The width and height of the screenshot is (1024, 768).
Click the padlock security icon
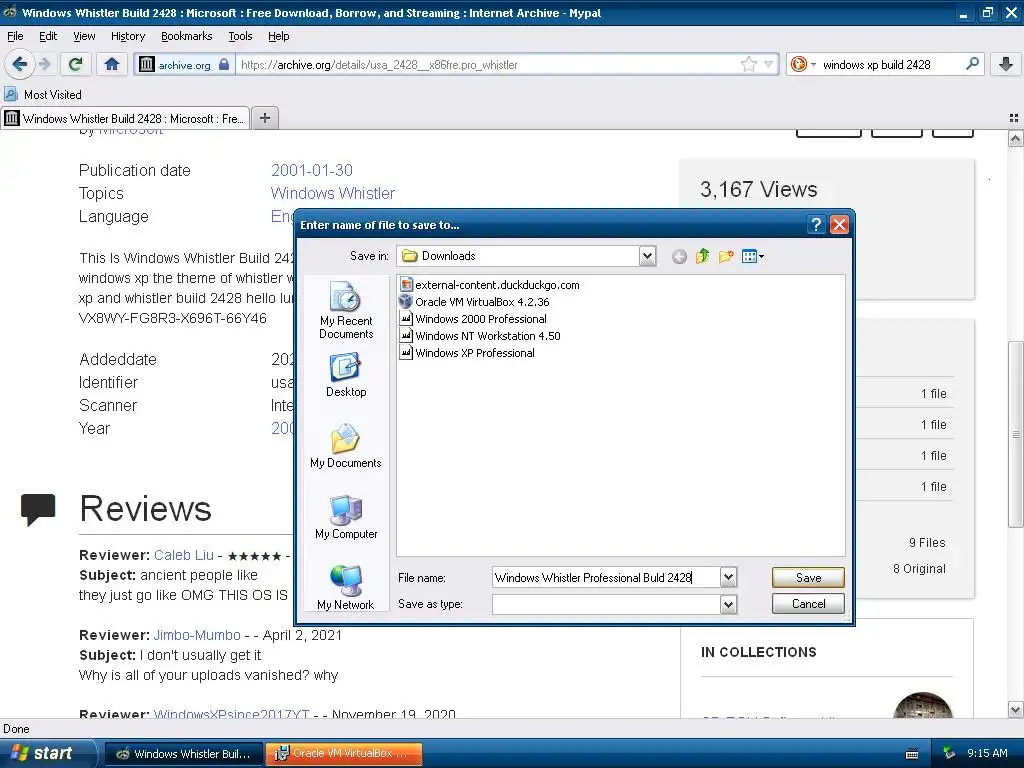(x=224, y=65)
